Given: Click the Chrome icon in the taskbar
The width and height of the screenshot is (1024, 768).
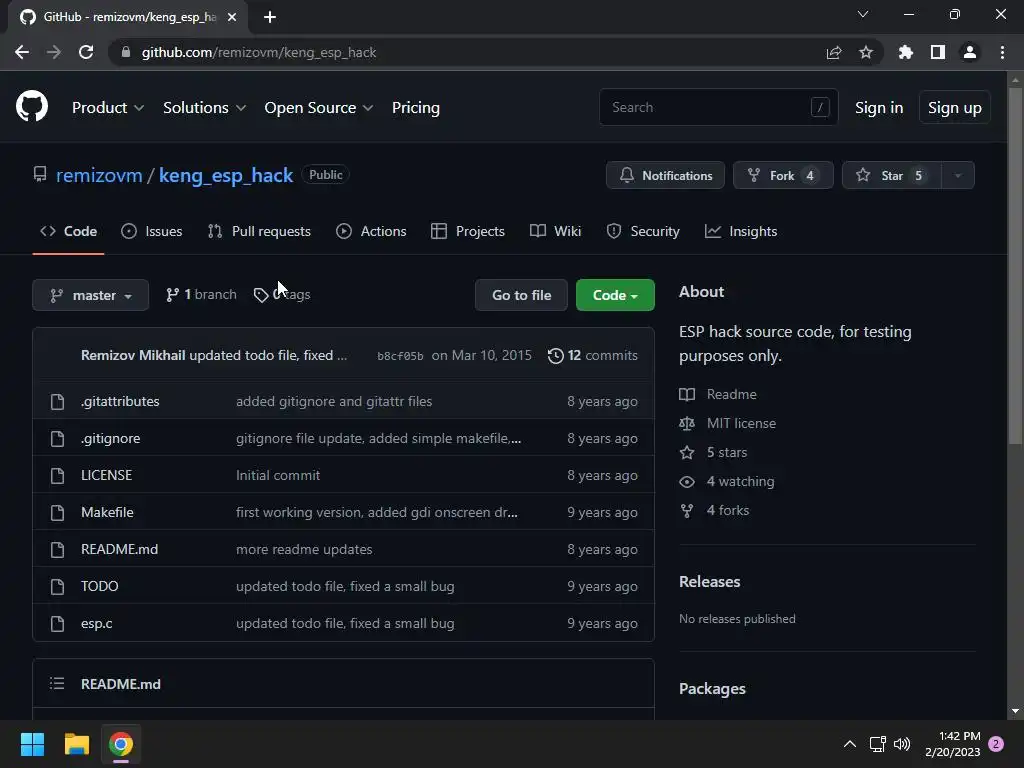Looking at the screenshot, I should pyautogui.click(x=121, y=744).
